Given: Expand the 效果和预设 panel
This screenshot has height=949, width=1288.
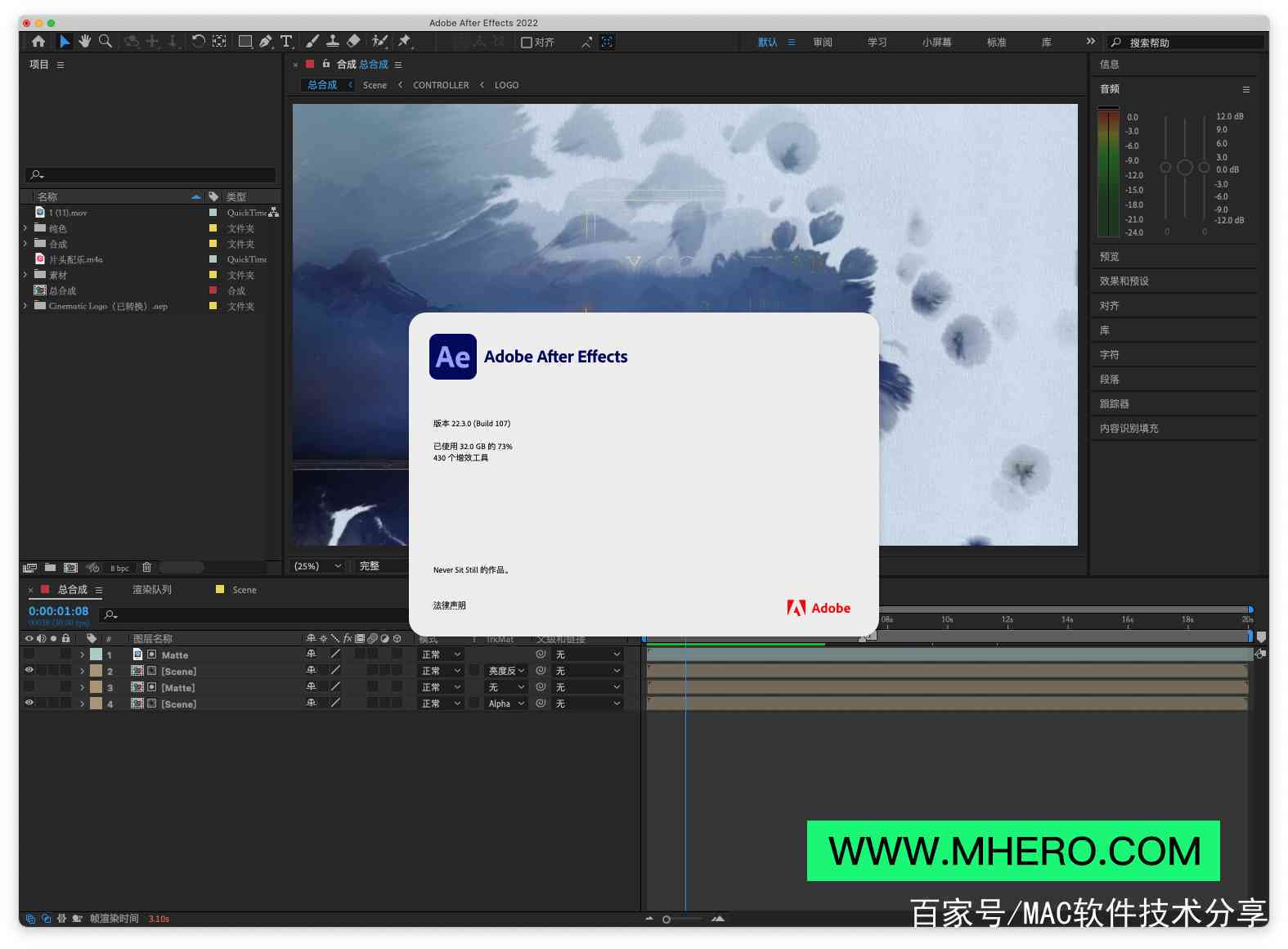Looking at the screenshot, I should click(x=1124, y=281).
